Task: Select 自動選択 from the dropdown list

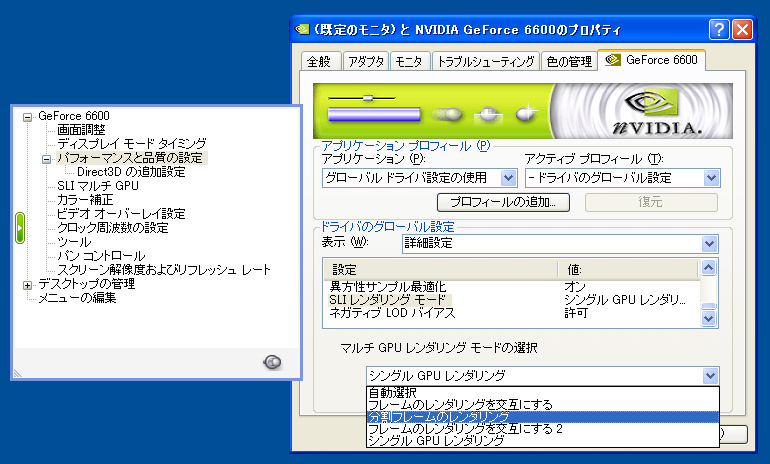Action: pyautogui.click(x=543, y=393)
